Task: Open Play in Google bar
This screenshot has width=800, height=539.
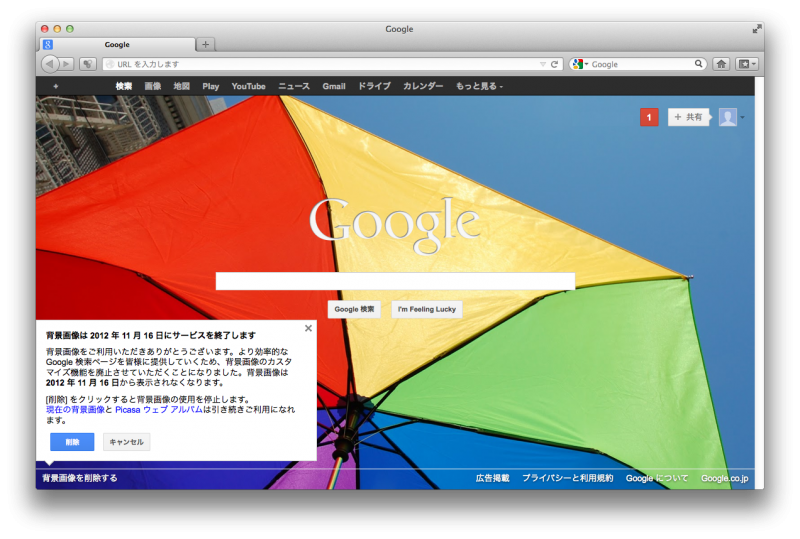Action: [x=211, y=86]
